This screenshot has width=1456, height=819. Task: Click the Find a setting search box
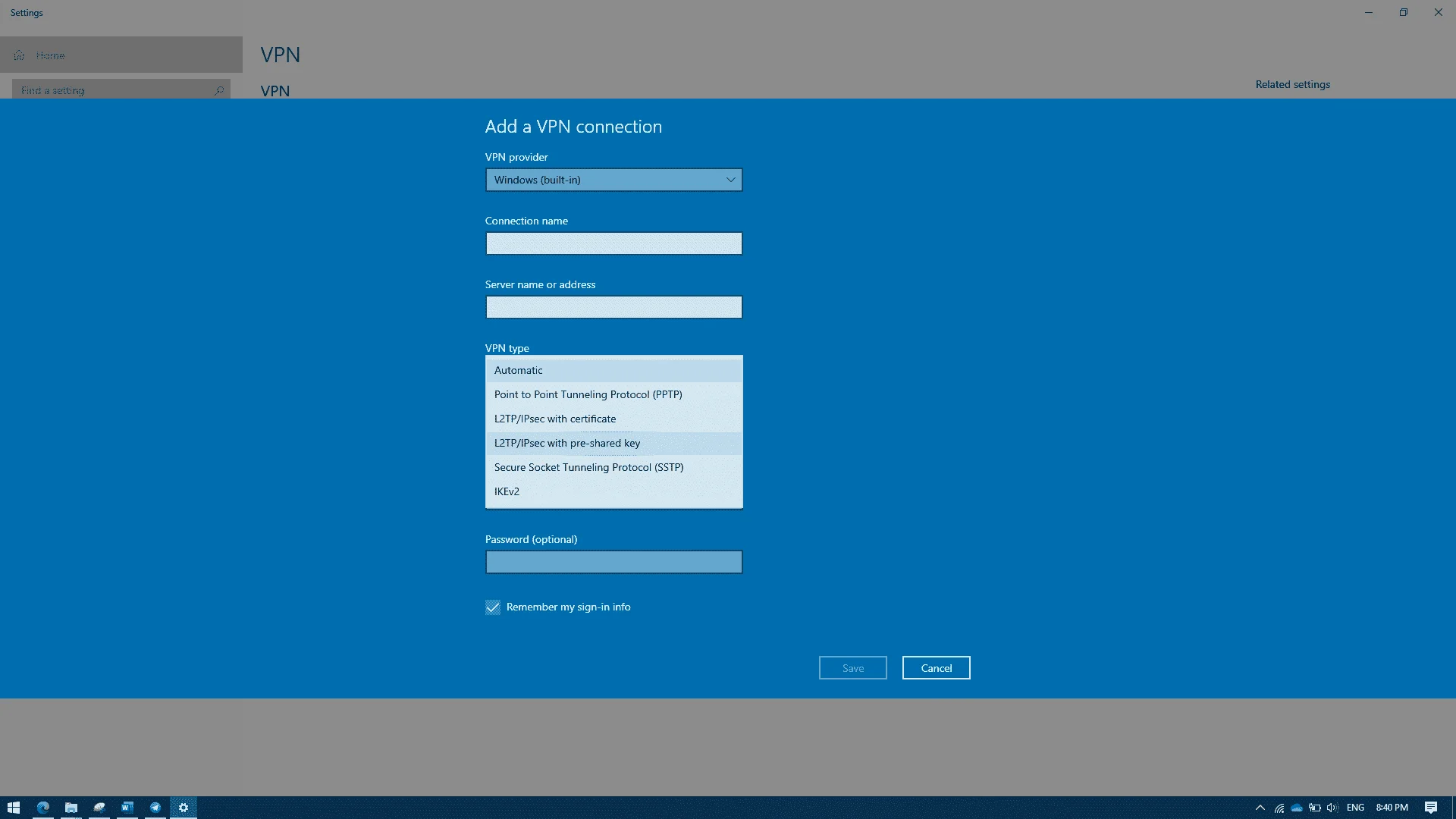point(121,90)
